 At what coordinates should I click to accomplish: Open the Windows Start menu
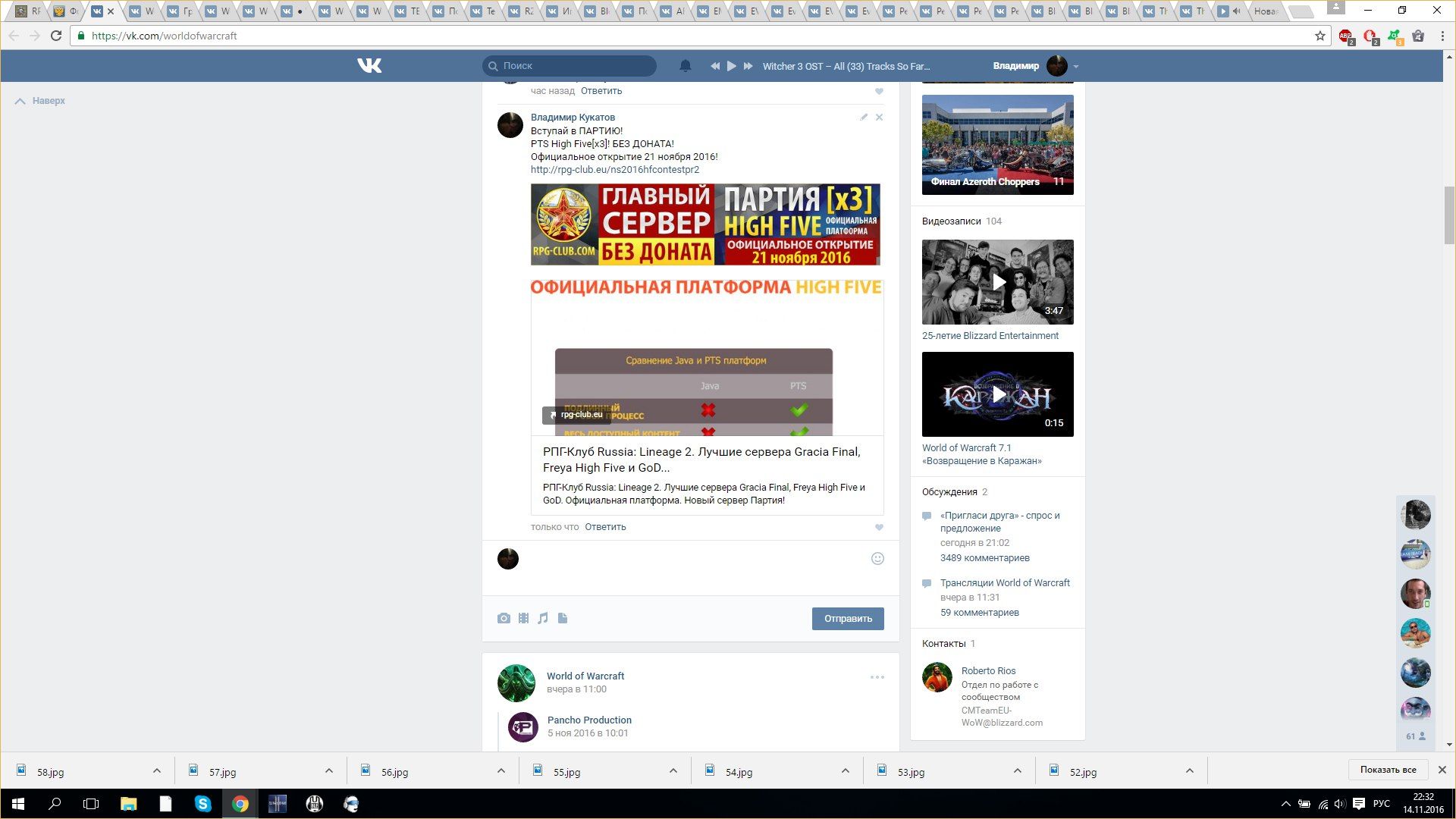point(18,804)
